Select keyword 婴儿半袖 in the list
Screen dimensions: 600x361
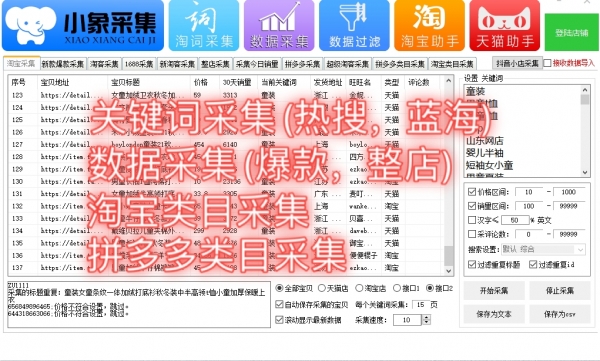[x=485, y=153]
